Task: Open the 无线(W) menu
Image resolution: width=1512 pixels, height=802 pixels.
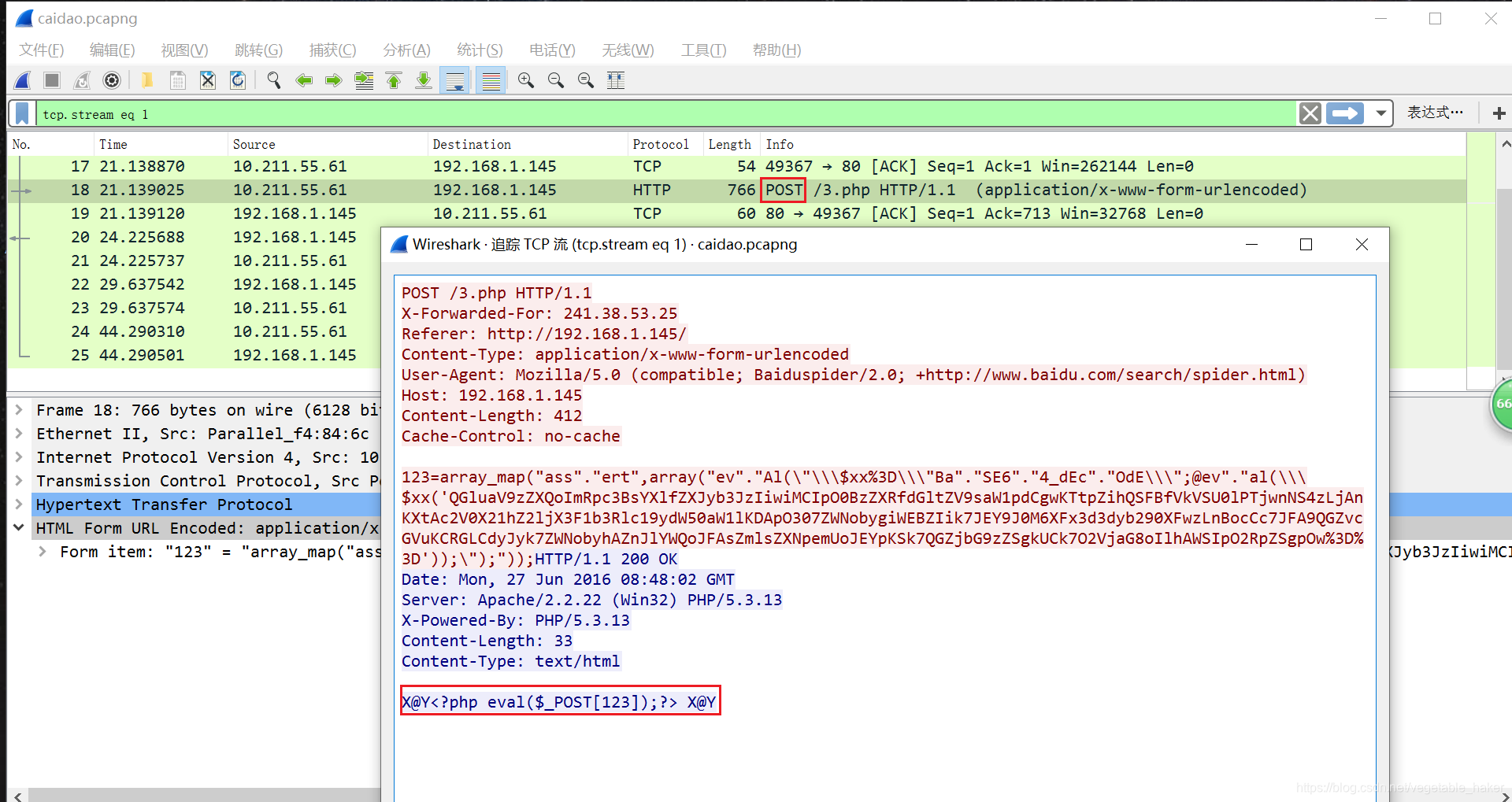Action: pos(628,50)
